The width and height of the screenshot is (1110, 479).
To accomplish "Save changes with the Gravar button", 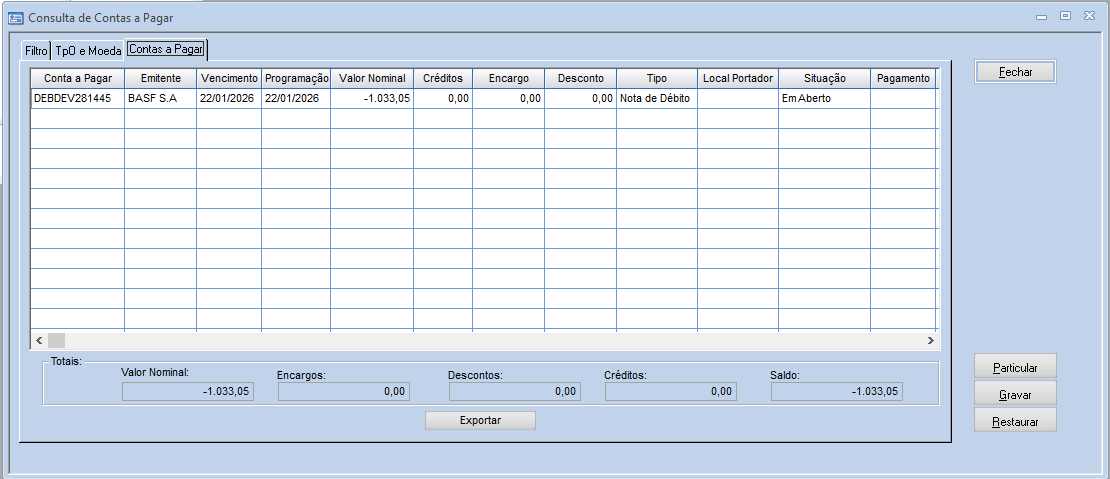I will coord(1015,394).
